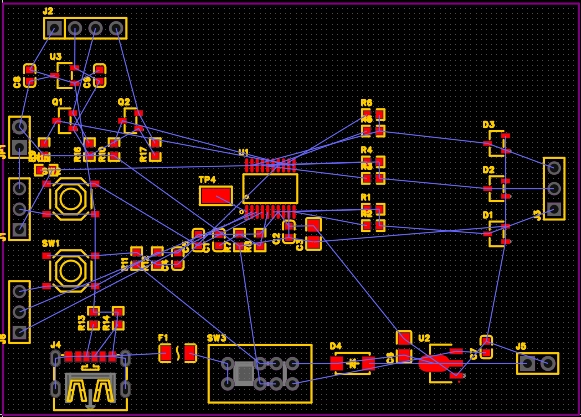The height and width of the screenshot is (417, 581).
Task: Select capacitor C6 left of U2
Action: point(404,347)
